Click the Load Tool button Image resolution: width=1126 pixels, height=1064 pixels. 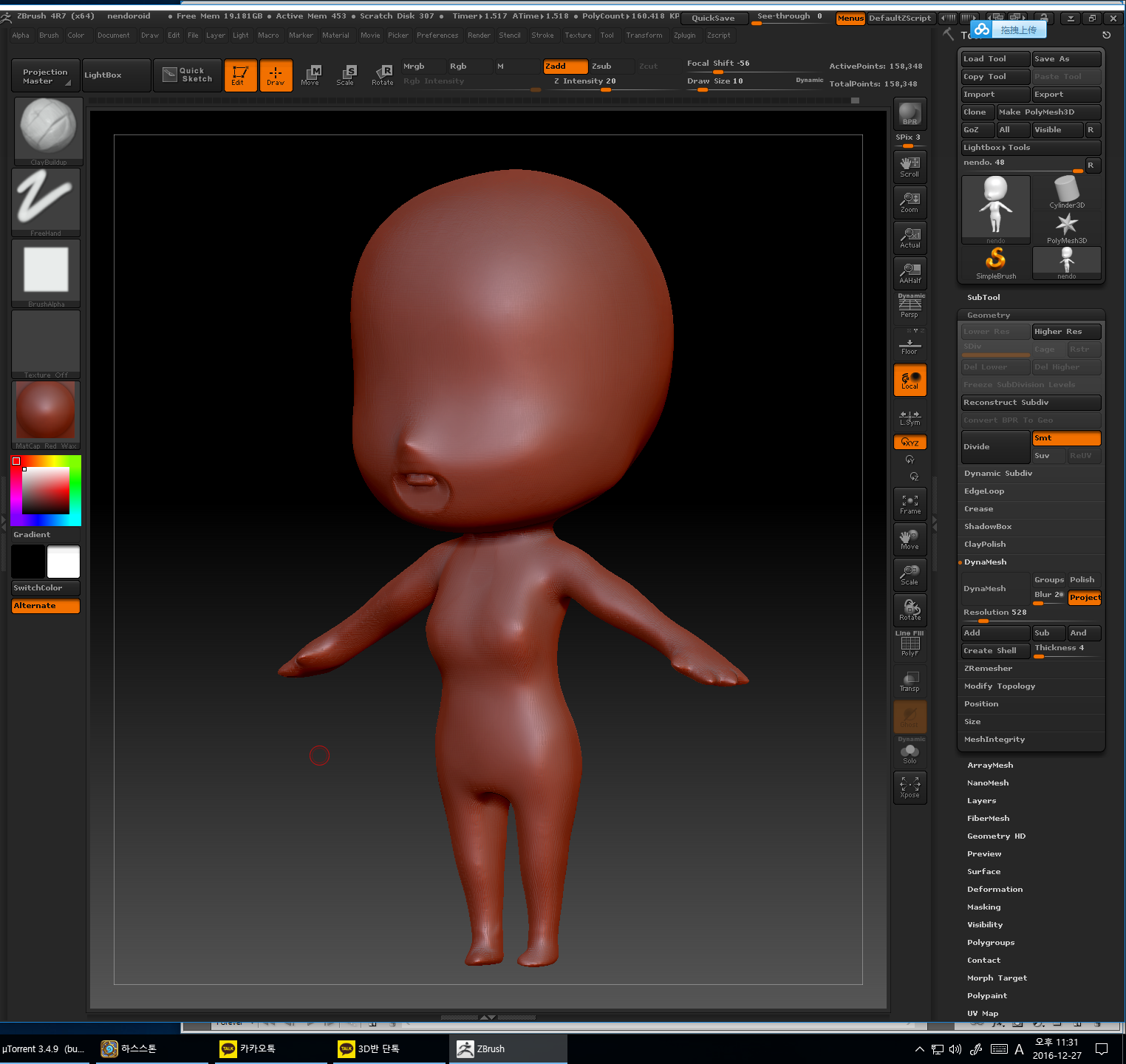click(x=994, y=59)
